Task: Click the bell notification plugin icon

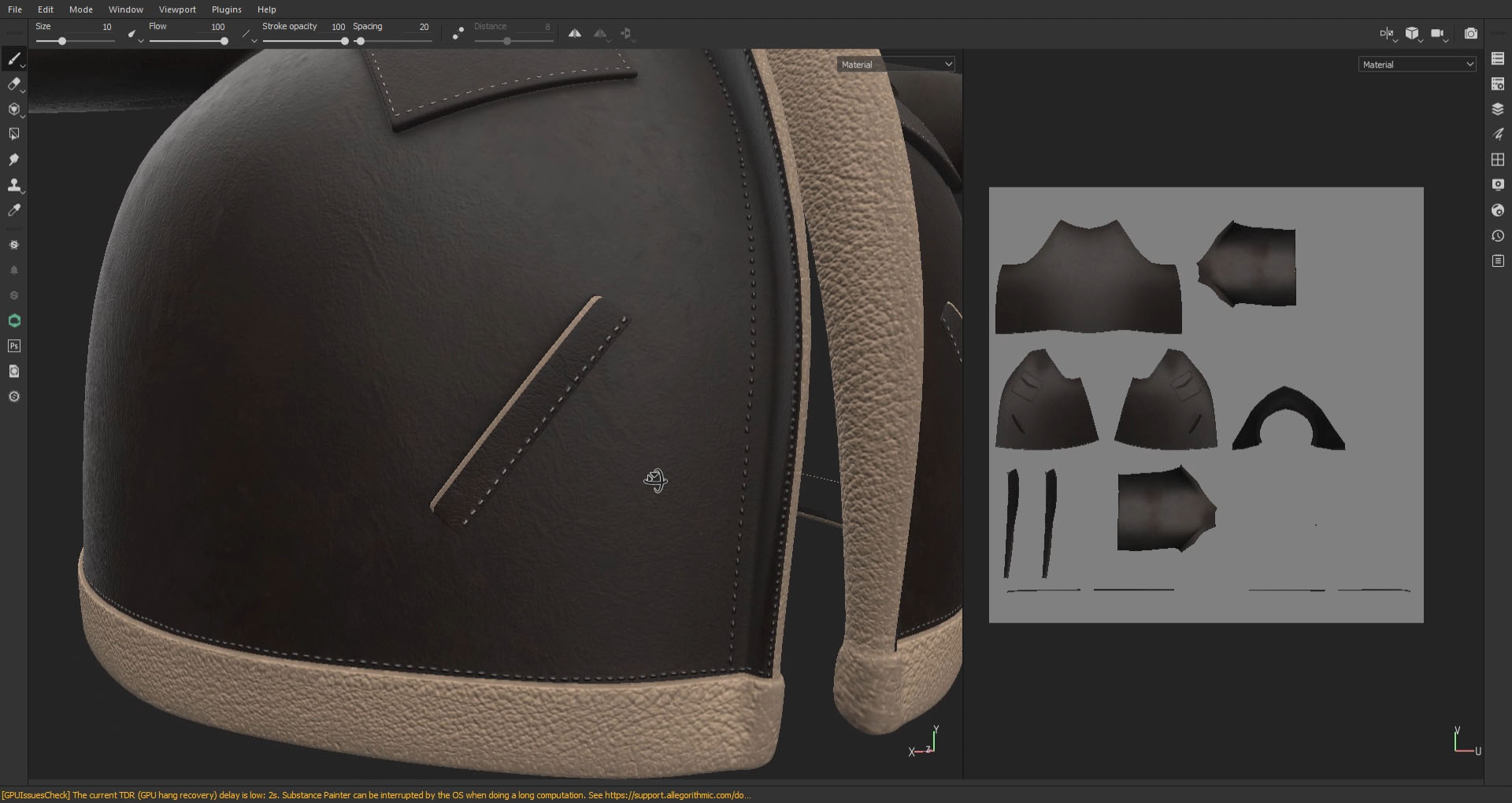Action: point(13,270)
